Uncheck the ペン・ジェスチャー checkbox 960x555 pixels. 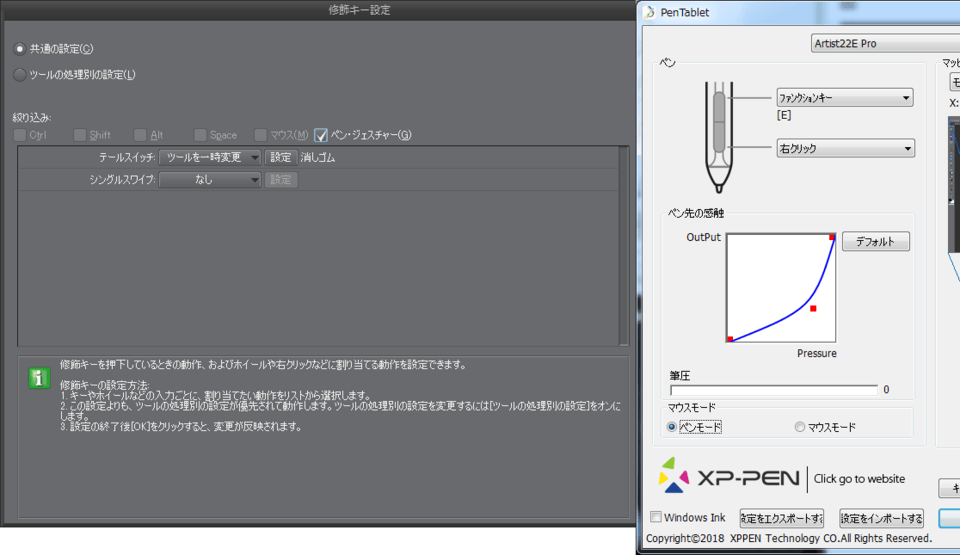pos(321,135)
